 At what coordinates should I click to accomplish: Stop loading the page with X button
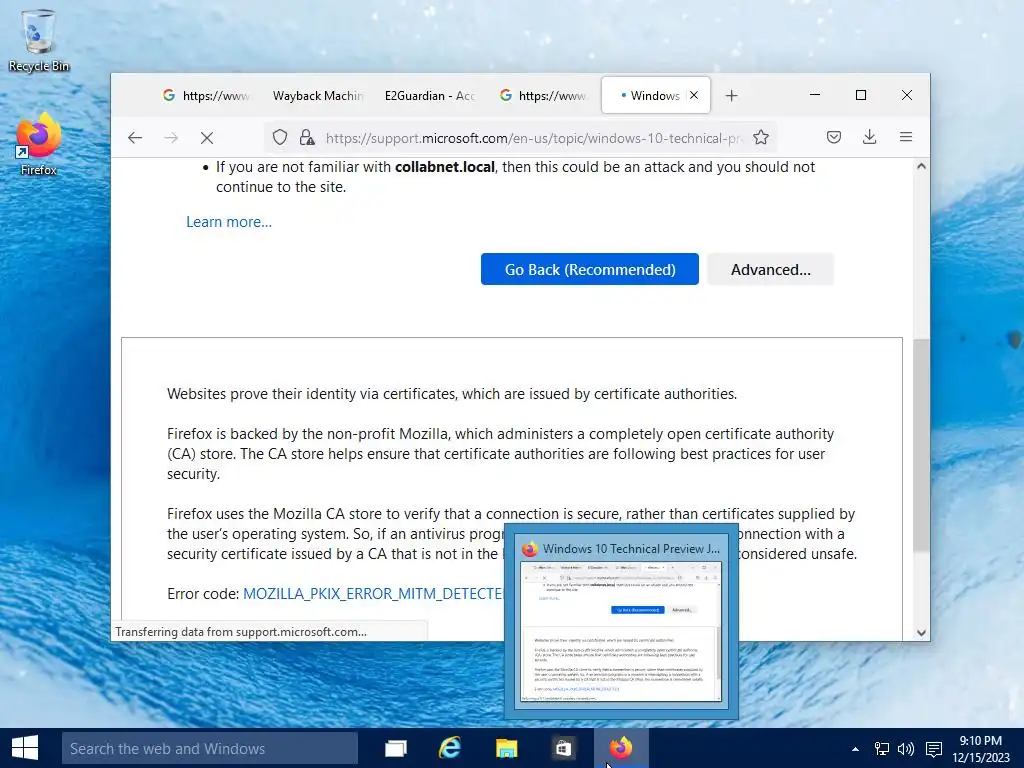pyautogui.click(x=207, y=138)
